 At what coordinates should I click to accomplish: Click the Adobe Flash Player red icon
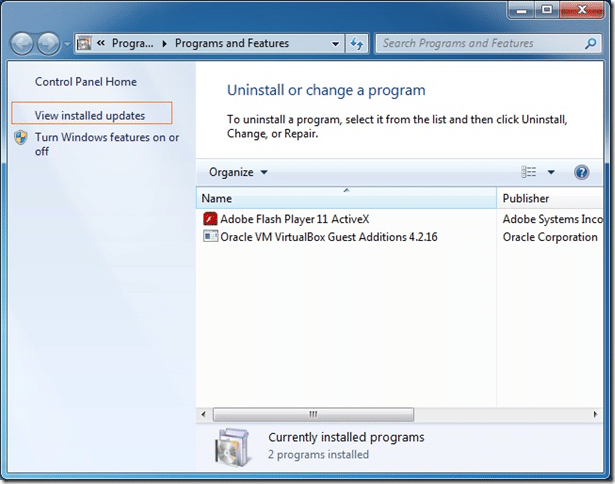(x=210, y=218)
